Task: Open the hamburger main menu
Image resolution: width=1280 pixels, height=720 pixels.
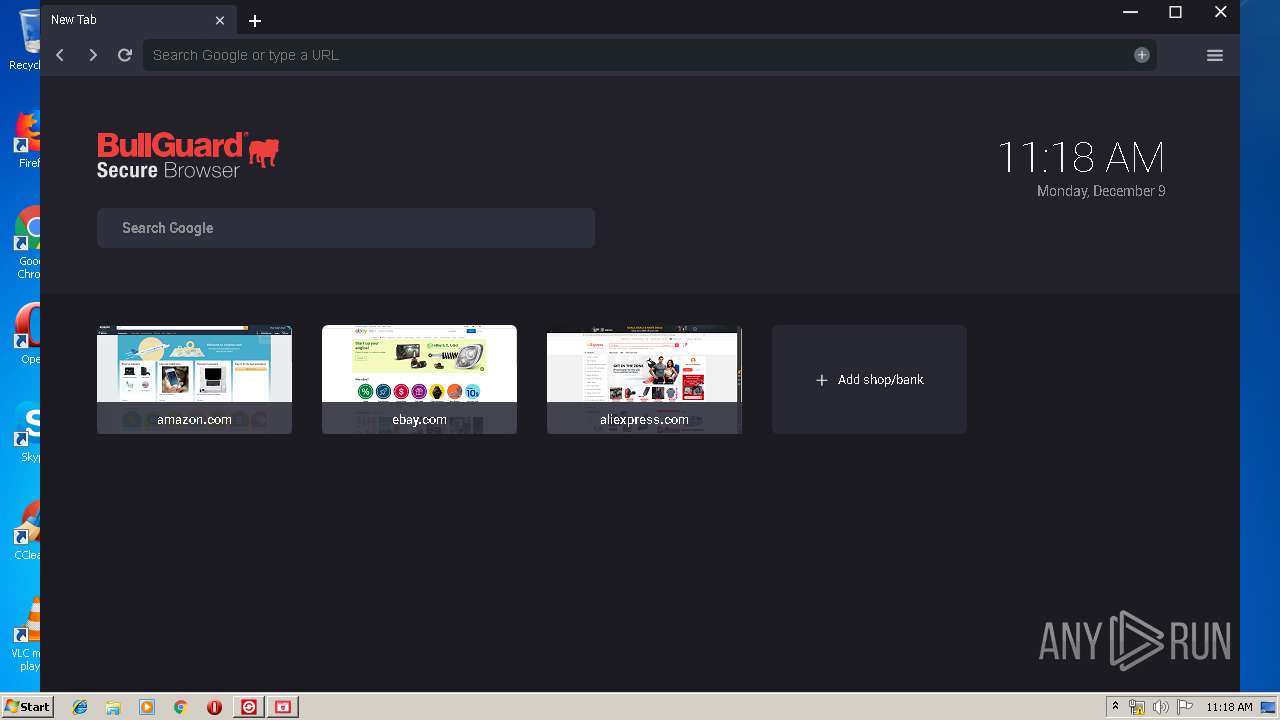Action: [1215, 55]
